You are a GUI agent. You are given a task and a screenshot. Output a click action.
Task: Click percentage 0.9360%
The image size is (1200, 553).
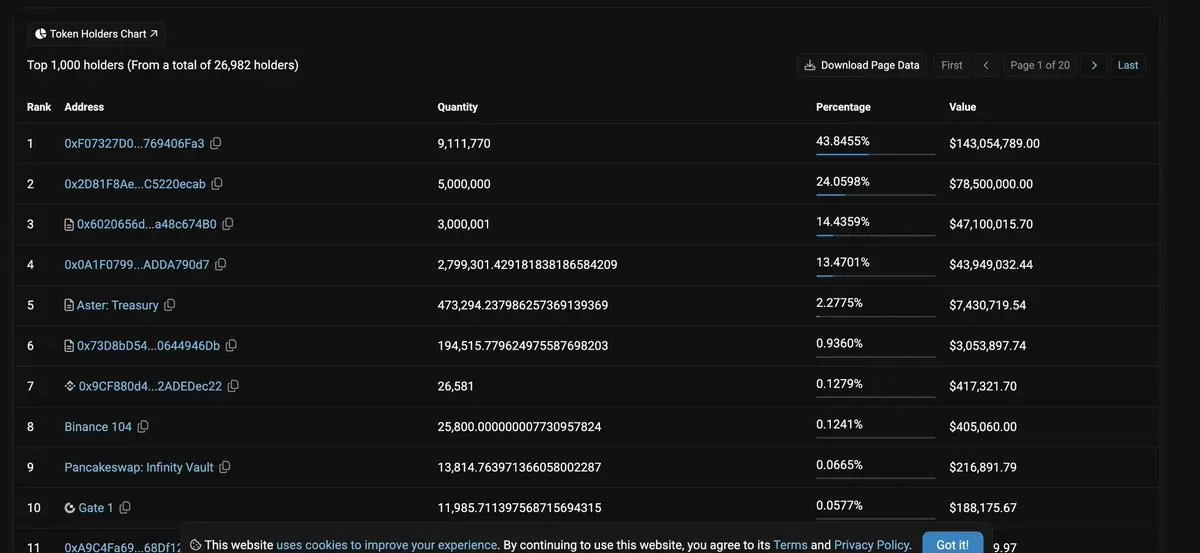pos(839,343)
